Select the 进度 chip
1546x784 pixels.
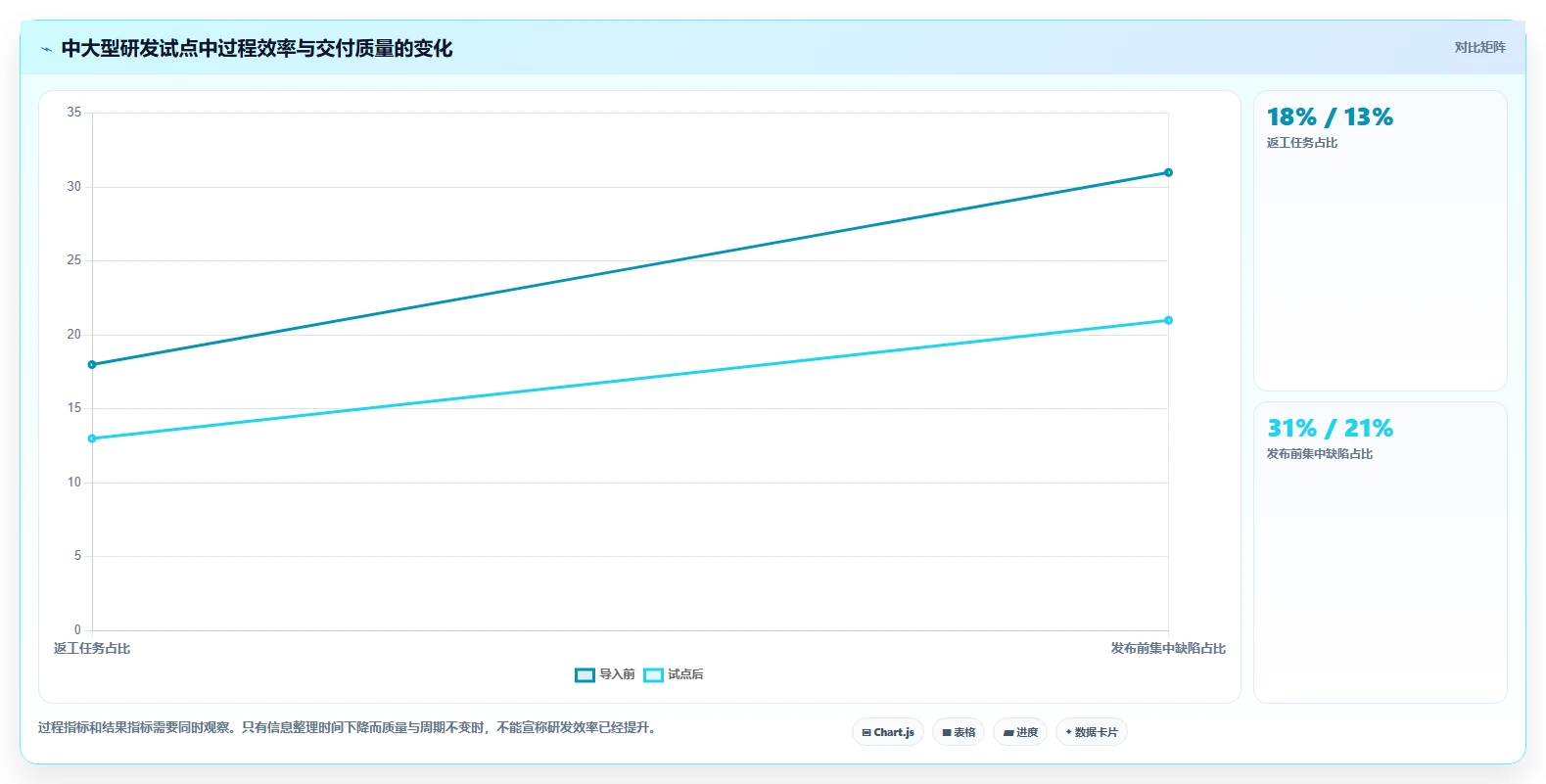[1020, 732]
